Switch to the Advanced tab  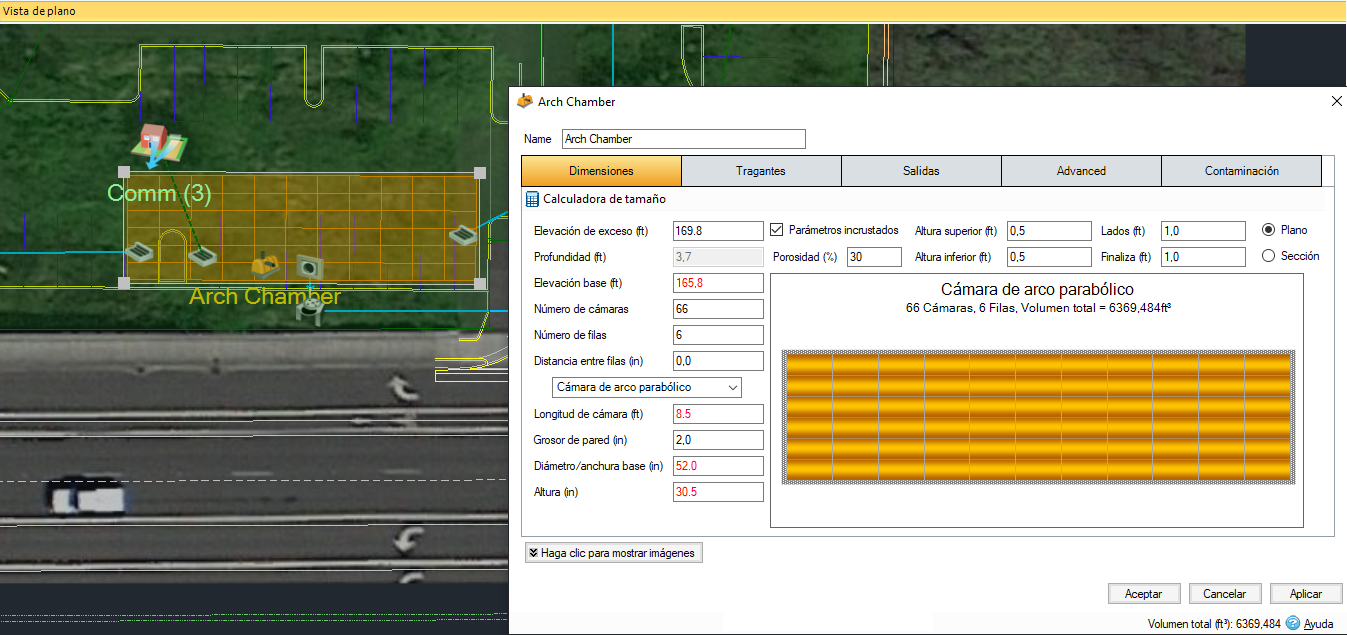coord(1081,171)
